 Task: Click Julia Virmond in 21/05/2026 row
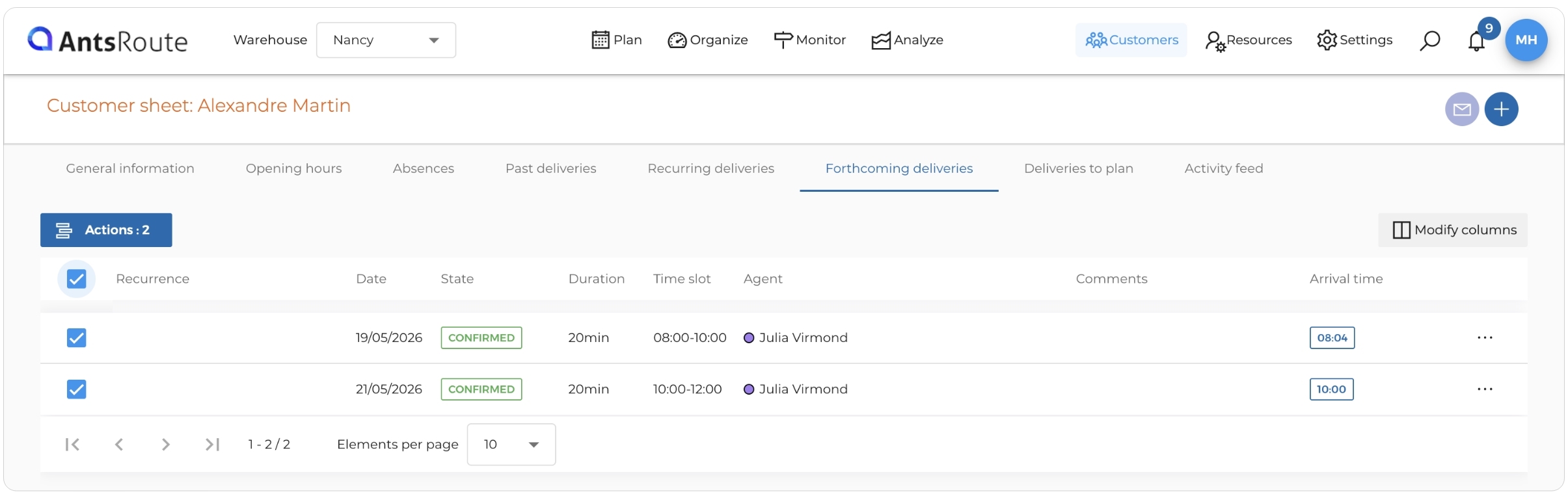pos(804,389)
